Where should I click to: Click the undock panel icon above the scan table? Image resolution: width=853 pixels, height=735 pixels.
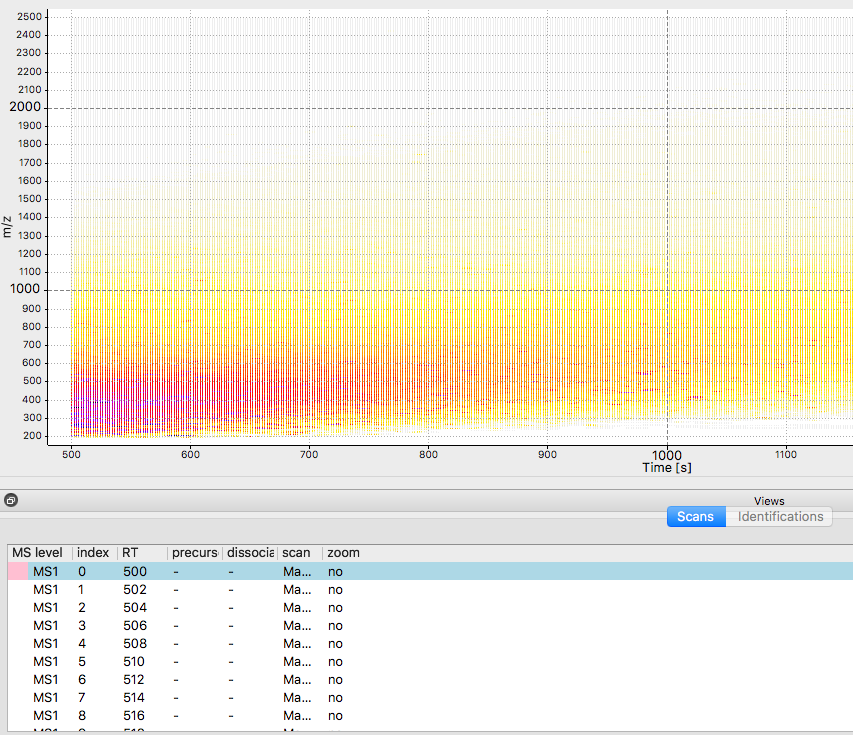point(11,499)
